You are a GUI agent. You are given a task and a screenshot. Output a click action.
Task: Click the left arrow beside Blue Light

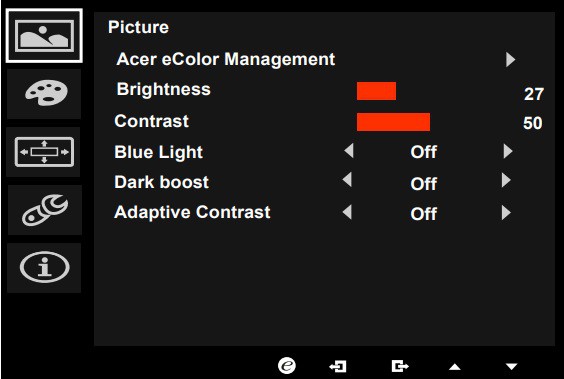tap(349, 151)
